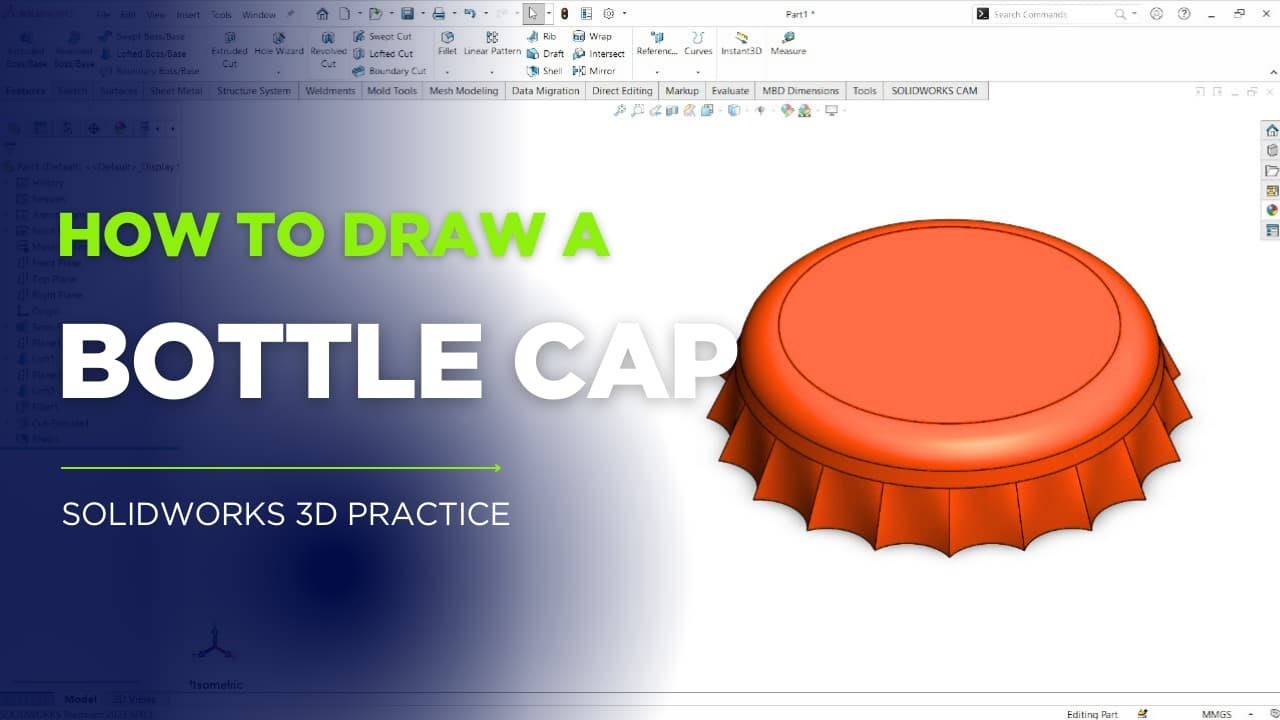Screen dimensions: 1280x720
Task: Open the Help question mark icon
Action: [x=1184, y=14]
